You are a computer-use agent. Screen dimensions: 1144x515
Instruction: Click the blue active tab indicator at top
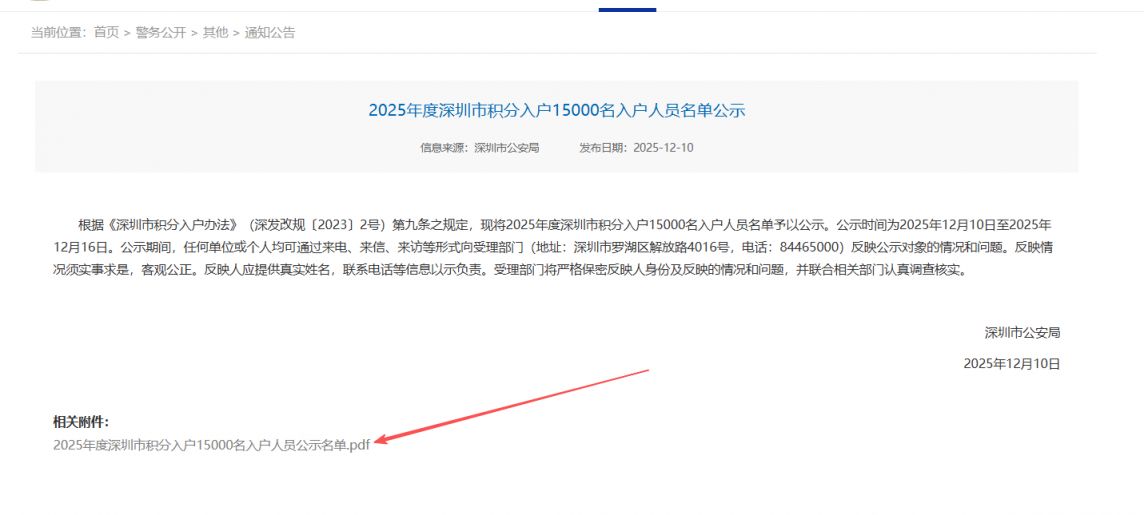(x=627, y=9)
